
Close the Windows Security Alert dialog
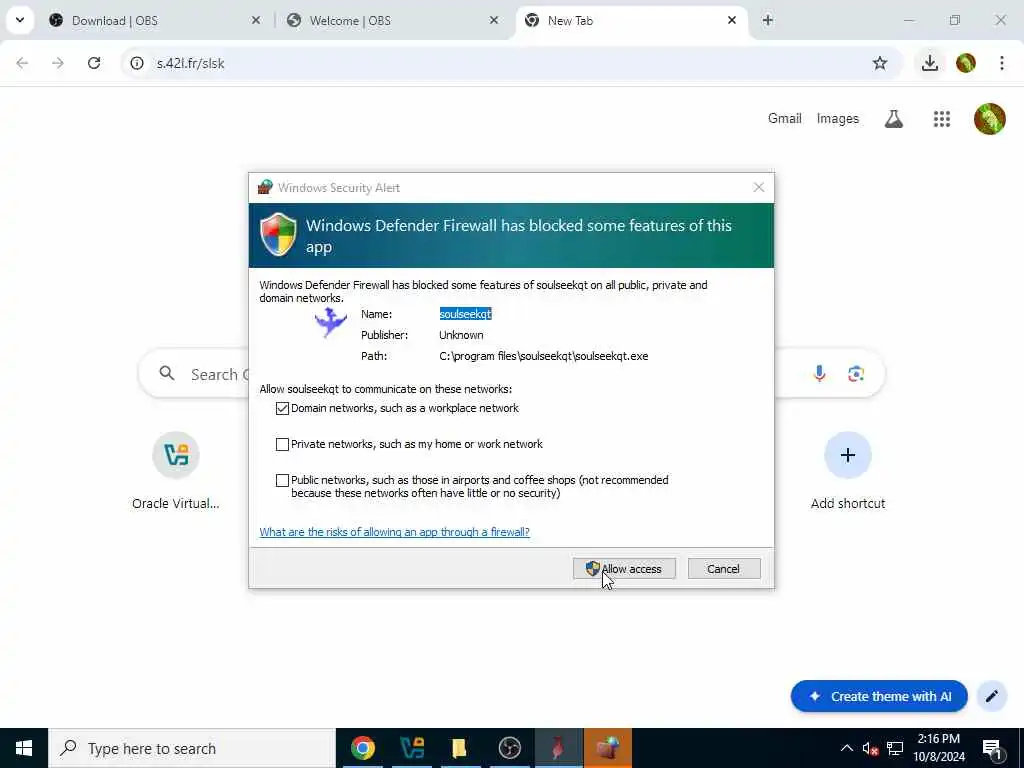point(758,188)
